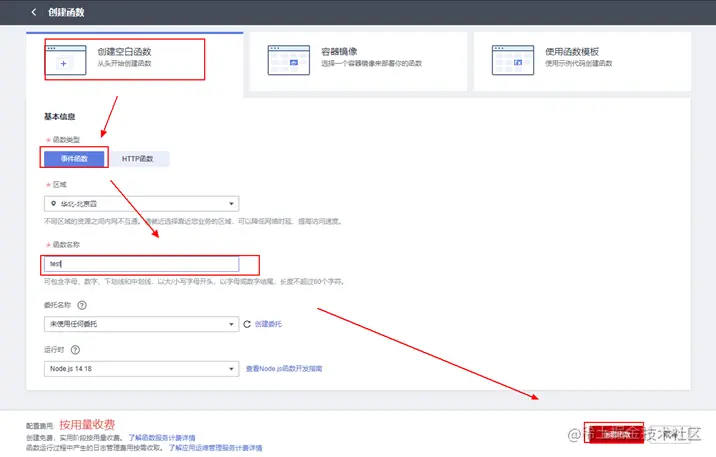Open the 创建委托 link
716x457 pixels.
[x=268, y=324]
